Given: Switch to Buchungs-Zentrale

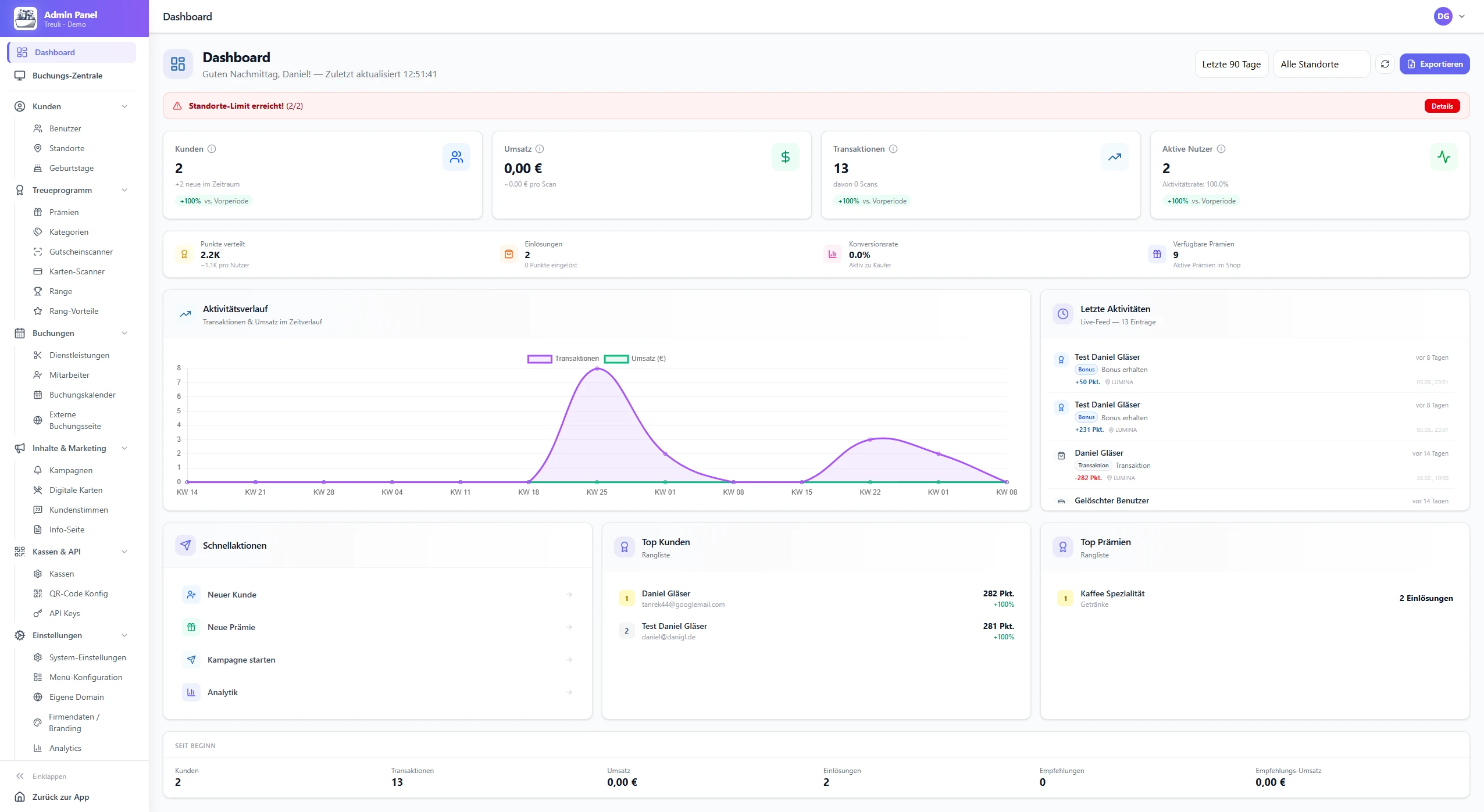Looking at the screenshot, I should pyautogui.click(x=67, y=76).
